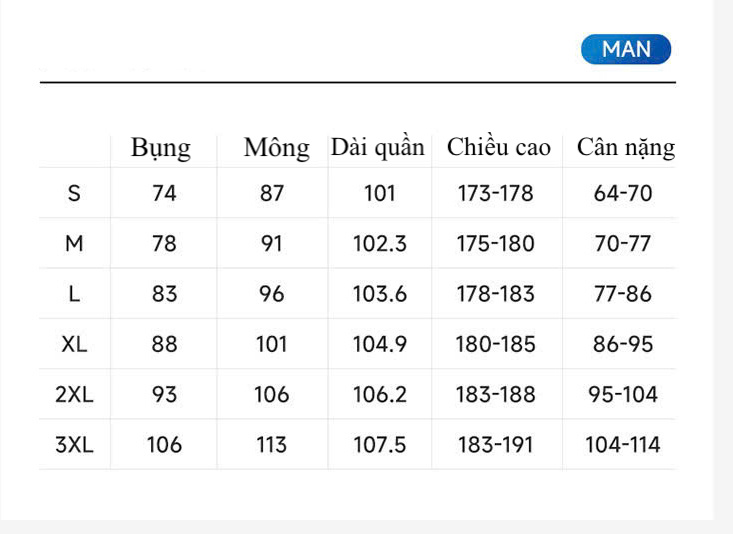Select the S size row label
Screen dimensions: 733x534
(x=74, y=194)
